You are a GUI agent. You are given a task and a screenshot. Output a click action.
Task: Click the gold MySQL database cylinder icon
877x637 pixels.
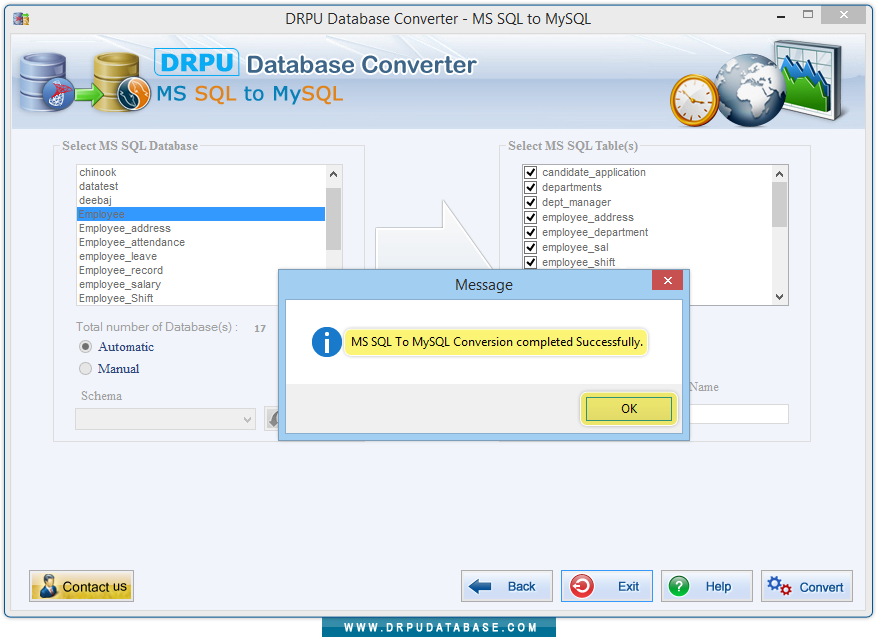click(121, 82)
